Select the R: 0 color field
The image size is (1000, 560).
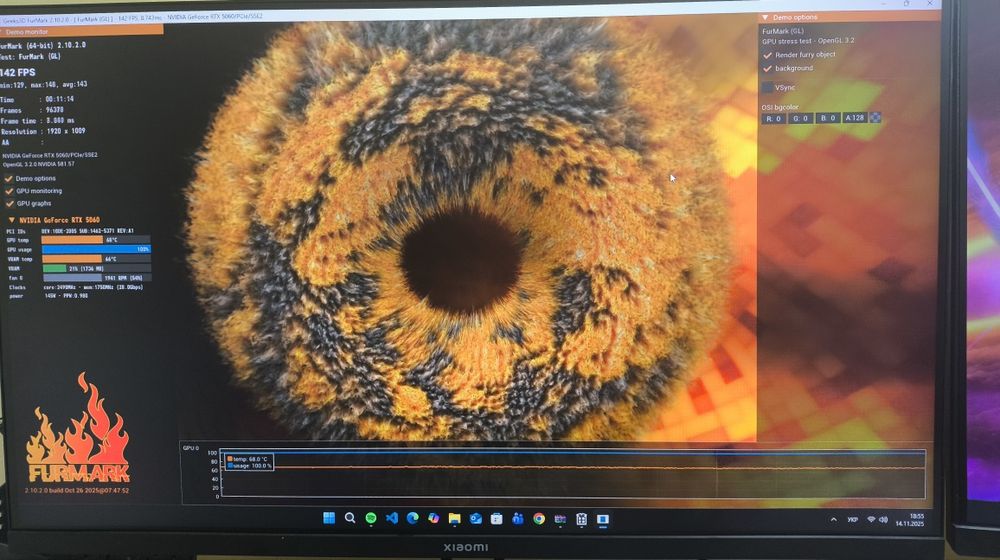[x=774, y=118]
